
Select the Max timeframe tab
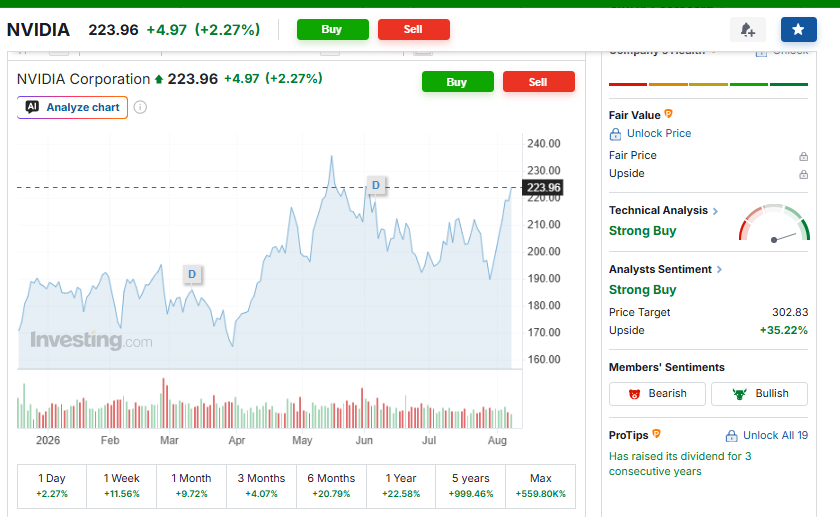pyautogui.click(x=541, y=486)
